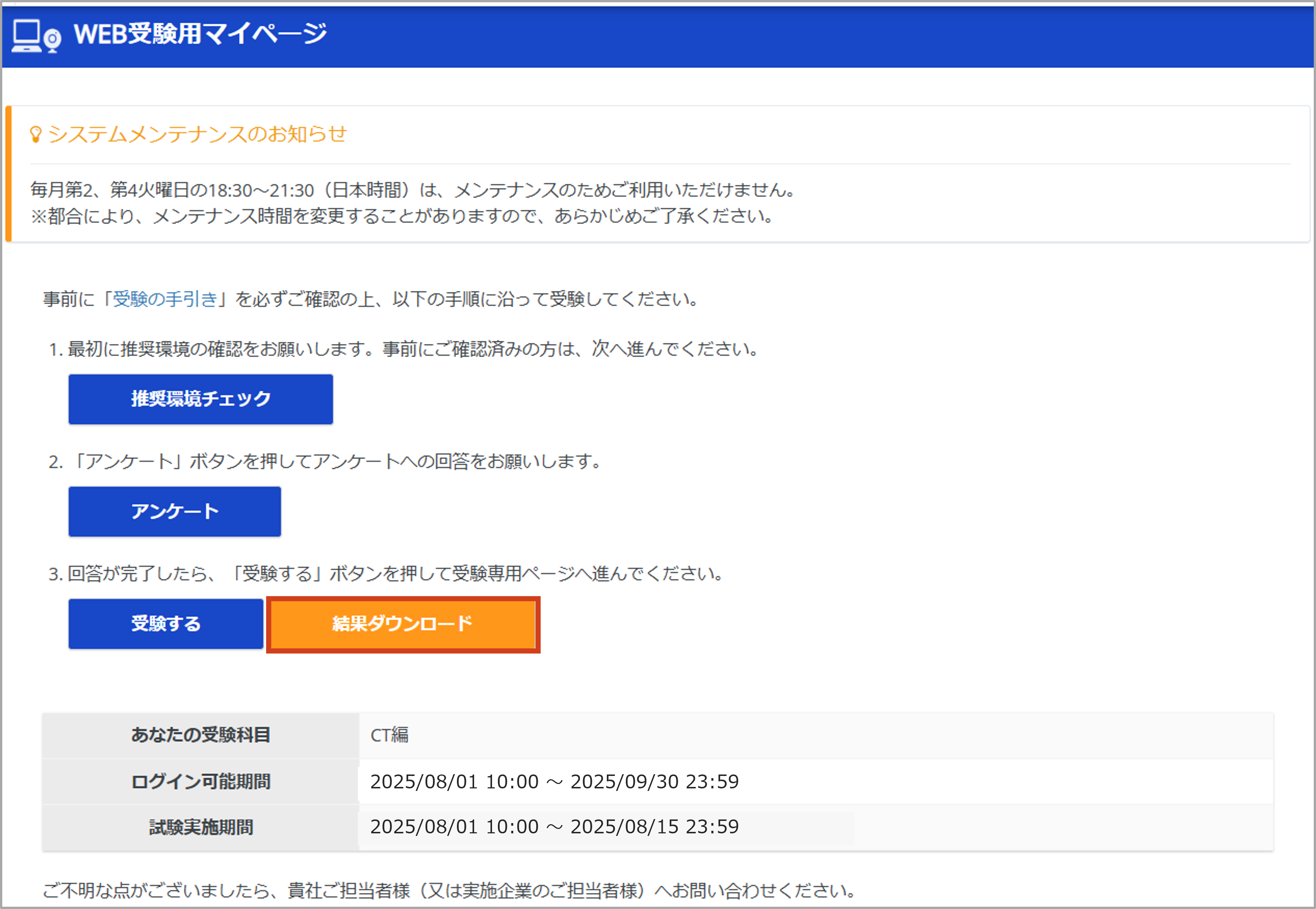
Task: Click the WEB受験用マイページ header title
Action: click(x=201, y=34)
